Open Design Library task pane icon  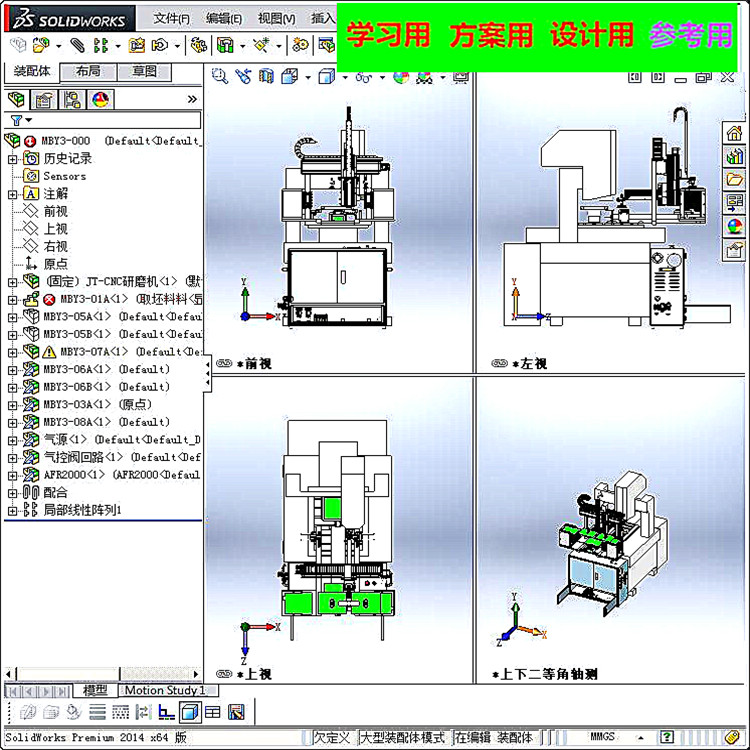[734, 156]
